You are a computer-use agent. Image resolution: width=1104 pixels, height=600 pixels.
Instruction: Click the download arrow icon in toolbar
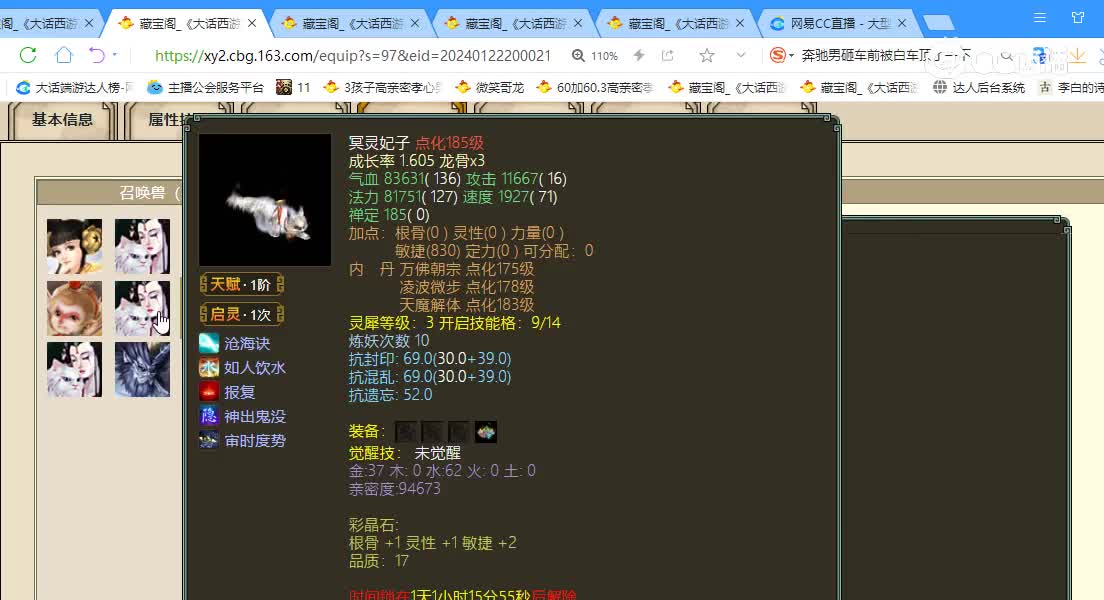[1077, 56]
